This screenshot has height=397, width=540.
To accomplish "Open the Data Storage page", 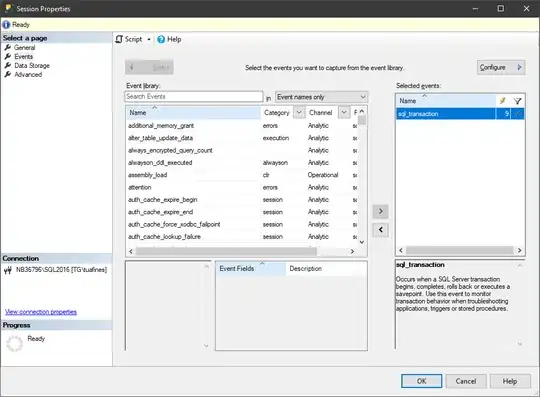I will (x=32, y=65).
